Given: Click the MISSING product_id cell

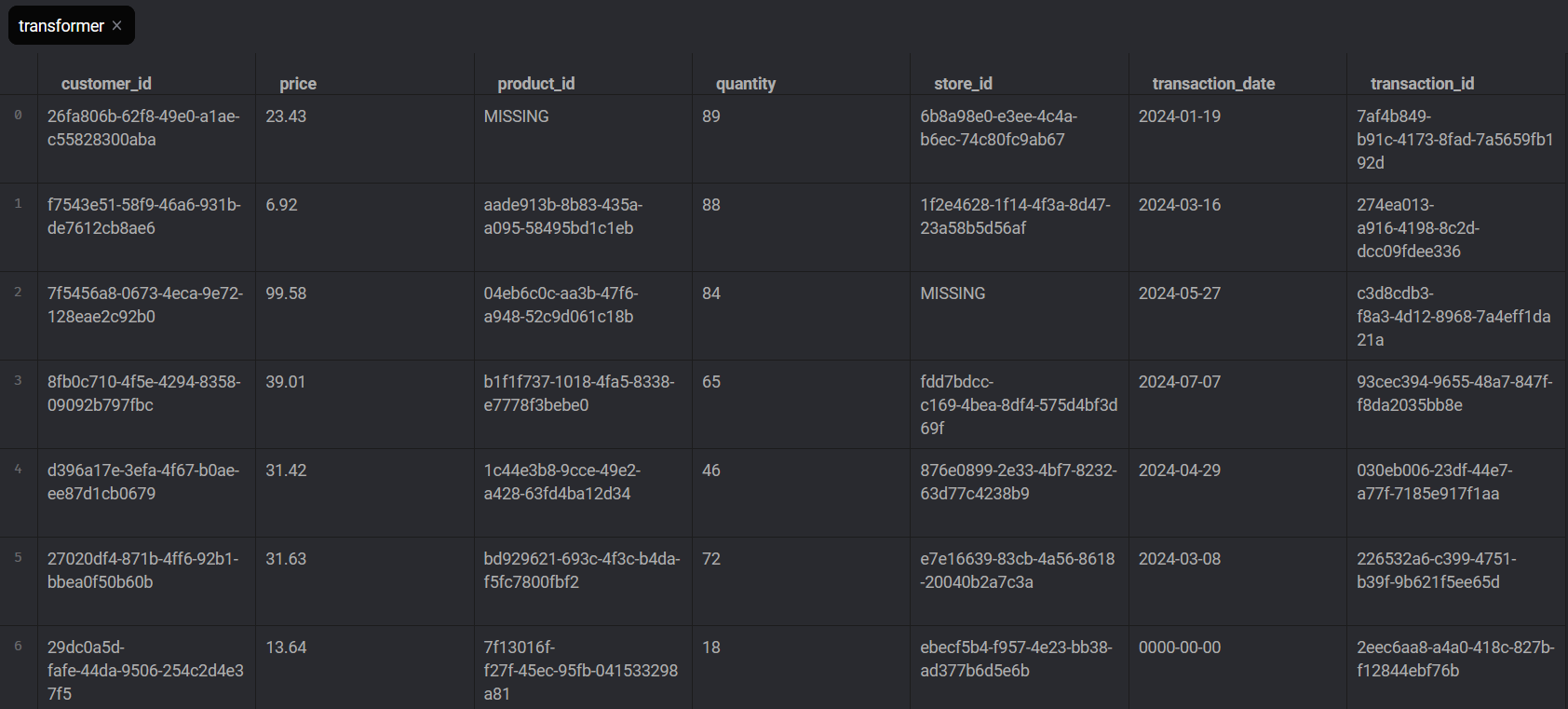Looking at the screenshot, I should (516, 116).
